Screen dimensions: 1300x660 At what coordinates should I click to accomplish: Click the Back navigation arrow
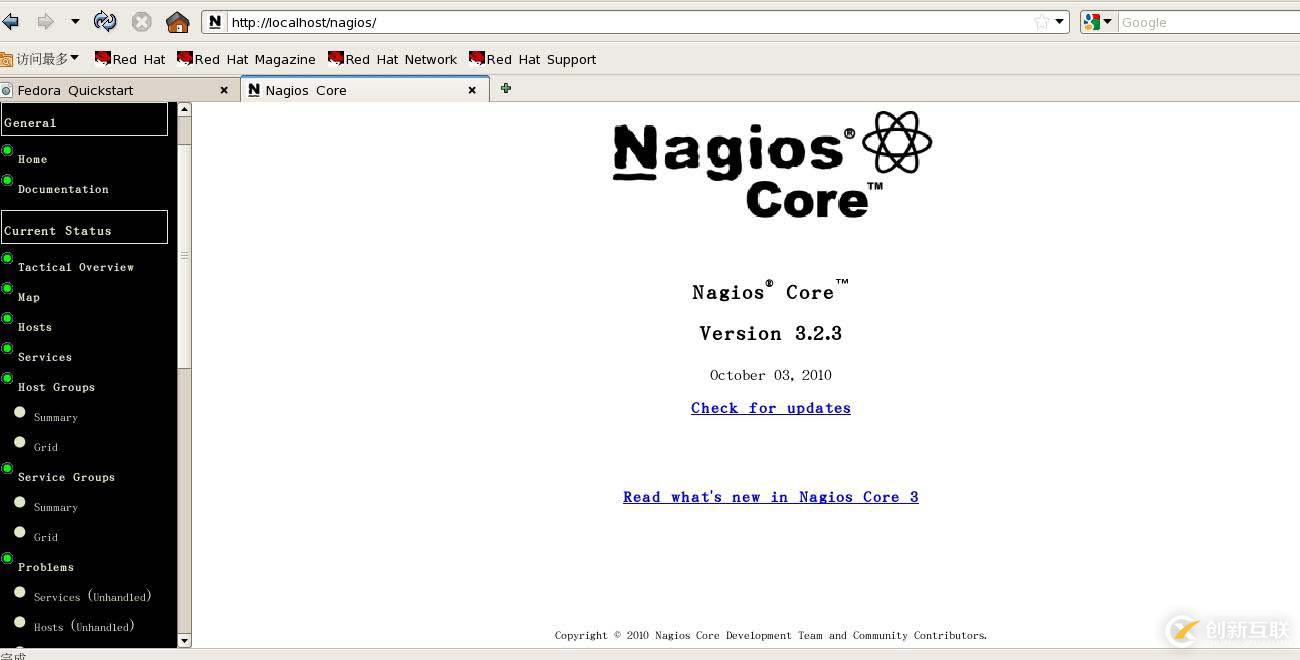[x=11, y=21]
